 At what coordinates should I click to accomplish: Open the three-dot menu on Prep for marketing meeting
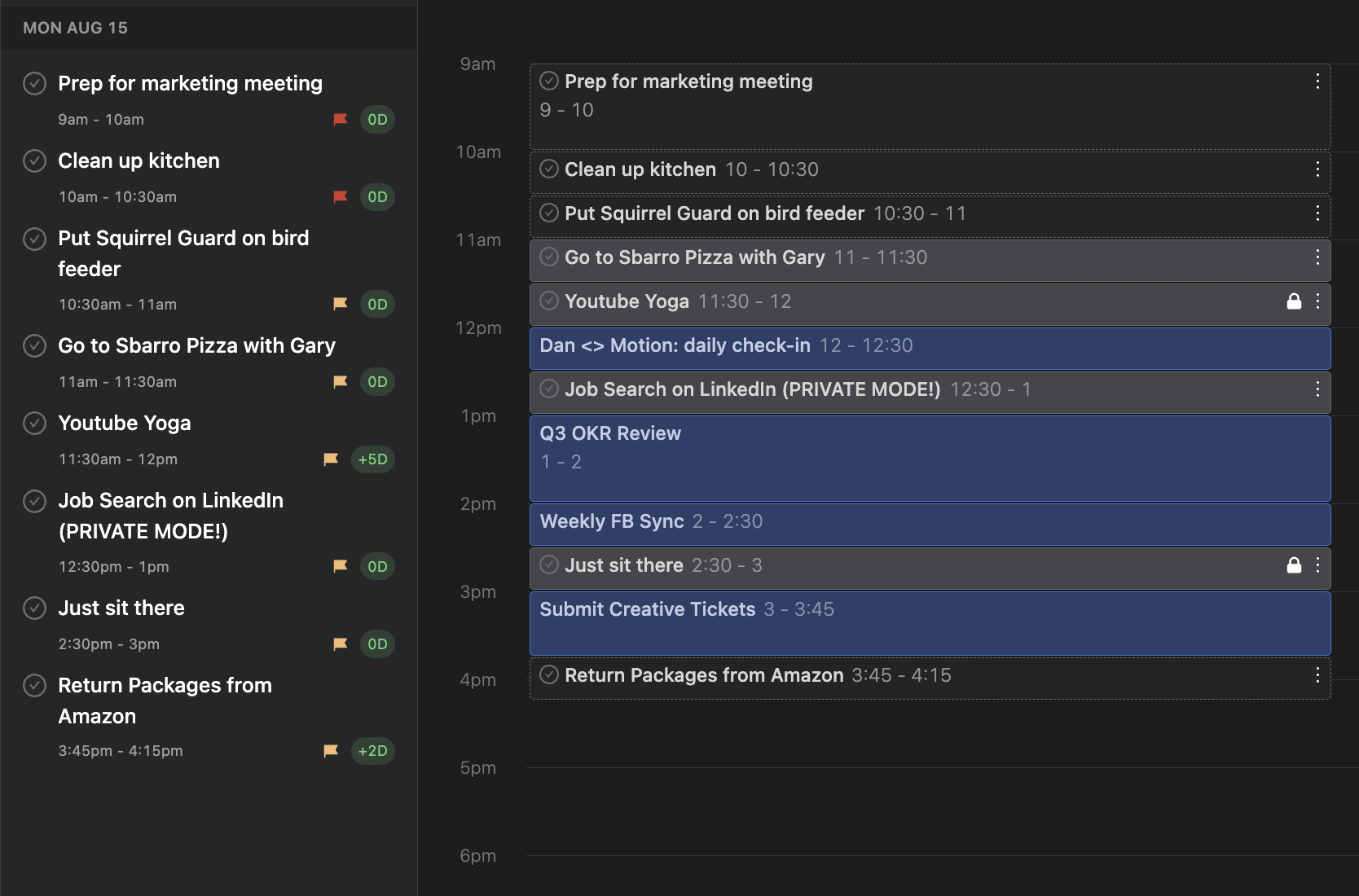1317,81
